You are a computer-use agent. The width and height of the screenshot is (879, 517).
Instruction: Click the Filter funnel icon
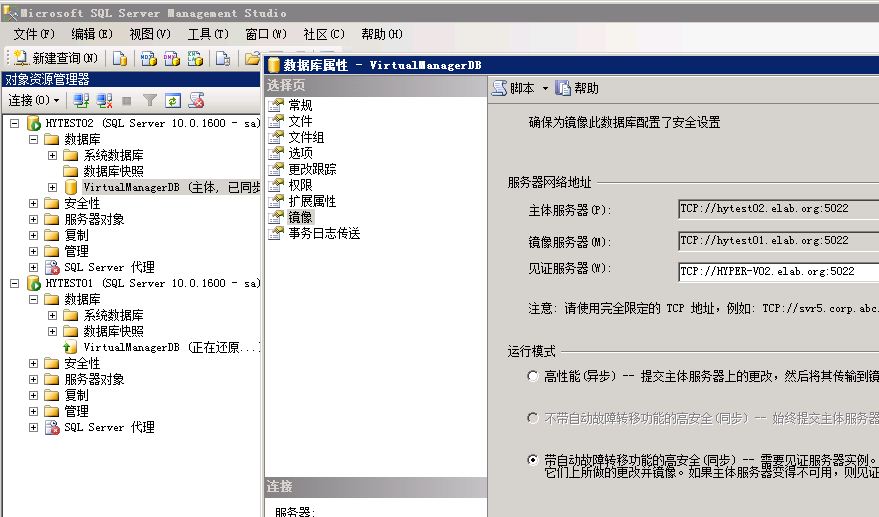pos(150,100)
